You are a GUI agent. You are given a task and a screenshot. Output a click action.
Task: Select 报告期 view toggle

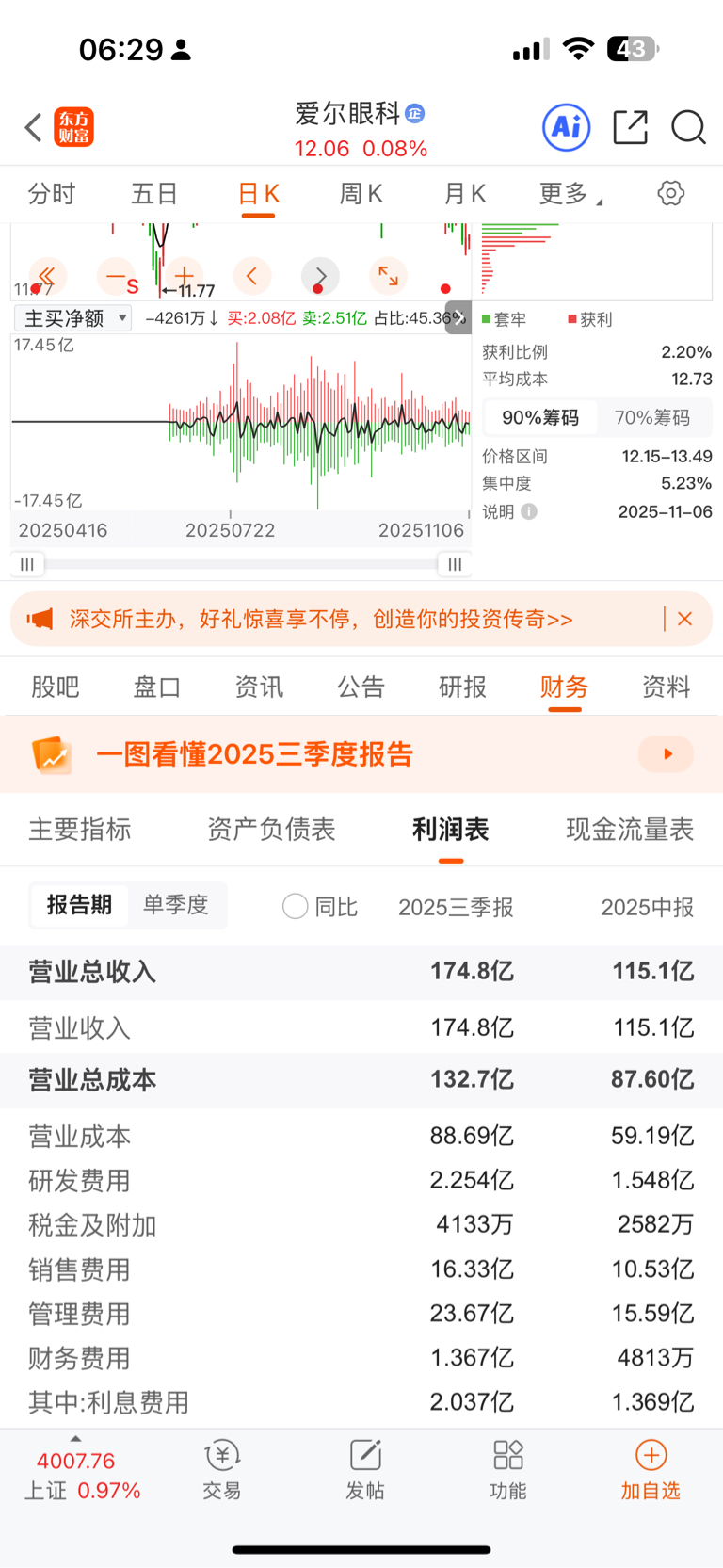point(79,905)
